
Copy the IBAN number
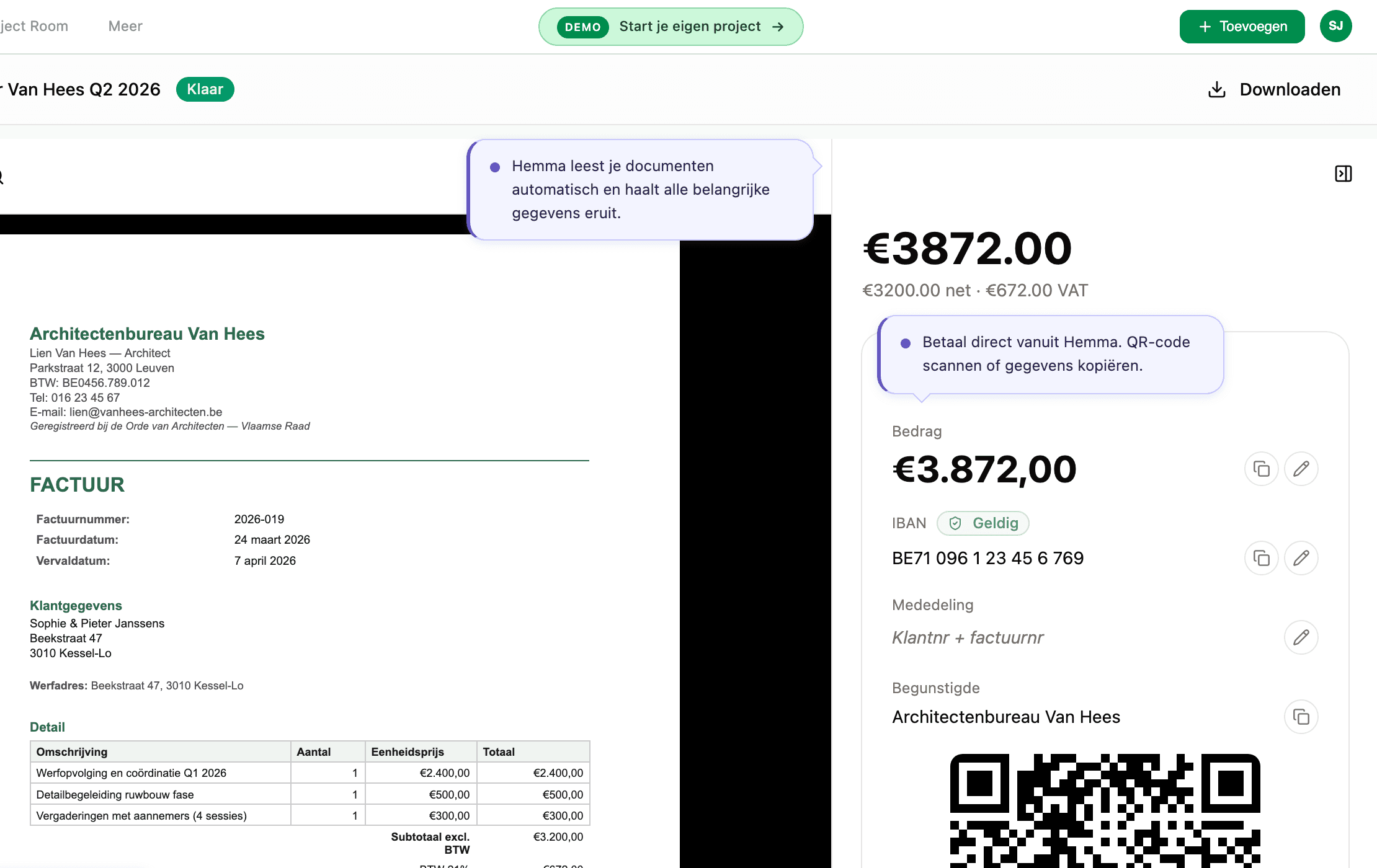pyautogui.click(x=1261, y=558)
